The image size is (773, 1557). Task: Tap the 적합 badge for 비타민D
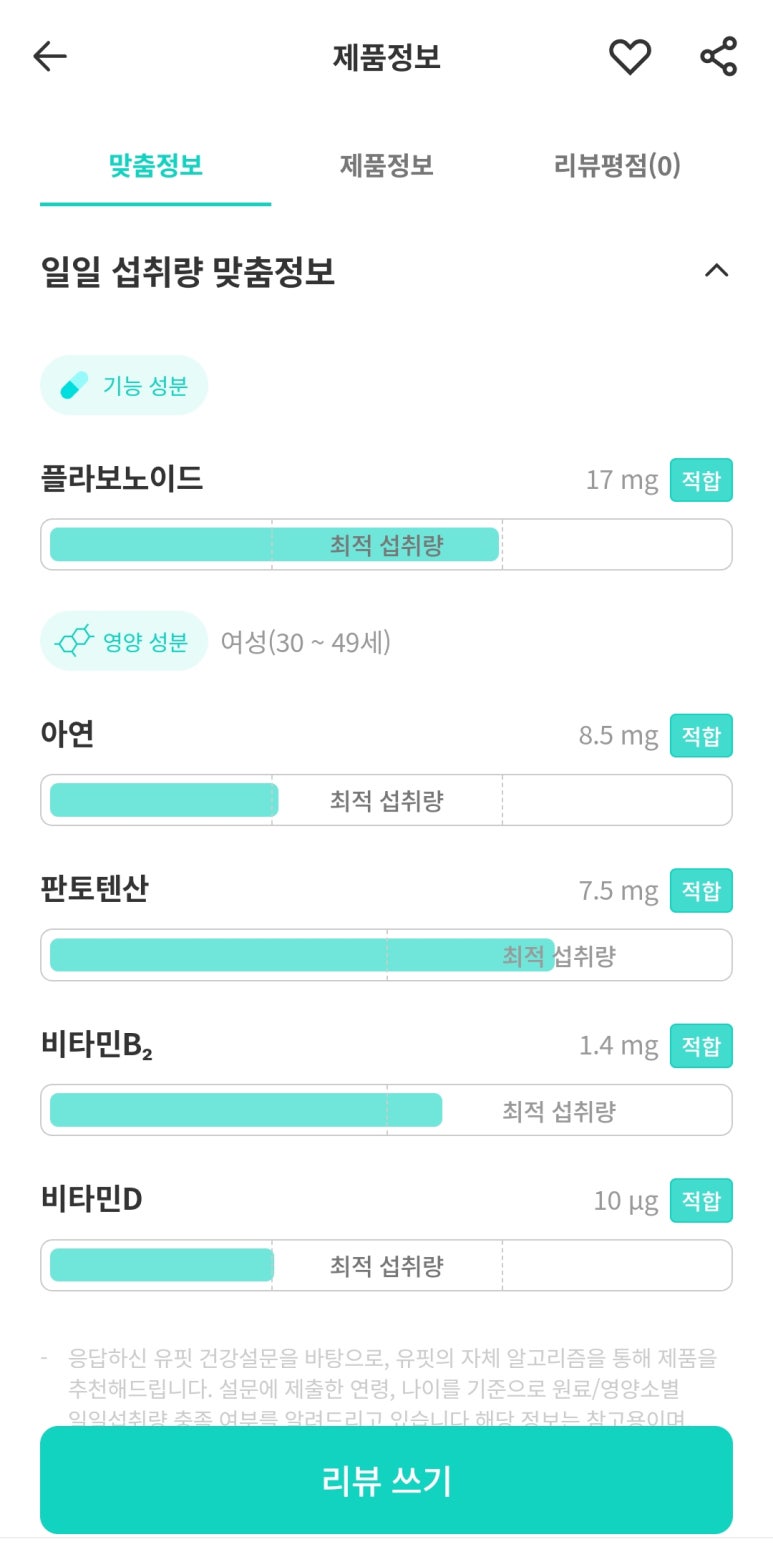click(700, 1201)
